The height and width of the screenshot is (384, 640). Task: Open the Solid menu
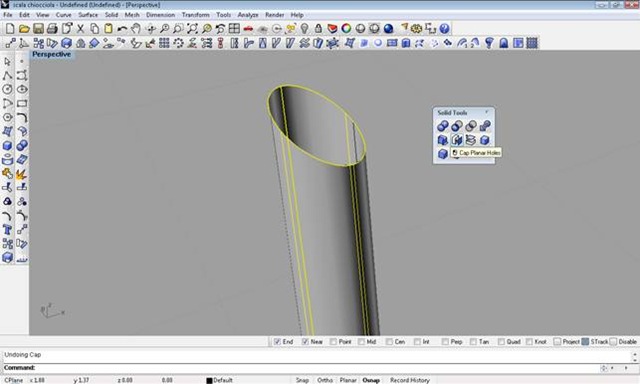[111, 15]
